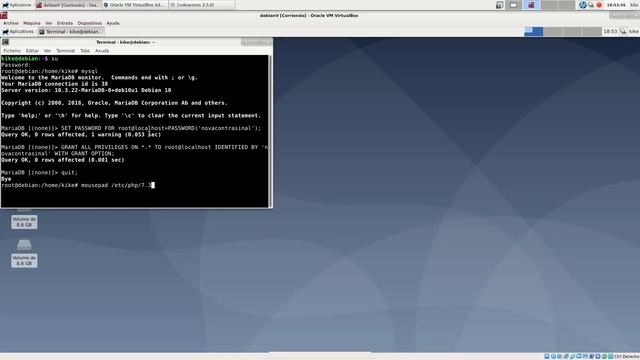Switch to debianV (Corriendo) taskbar window button
Screen dimensions: 640x360
tap(68, 5)
